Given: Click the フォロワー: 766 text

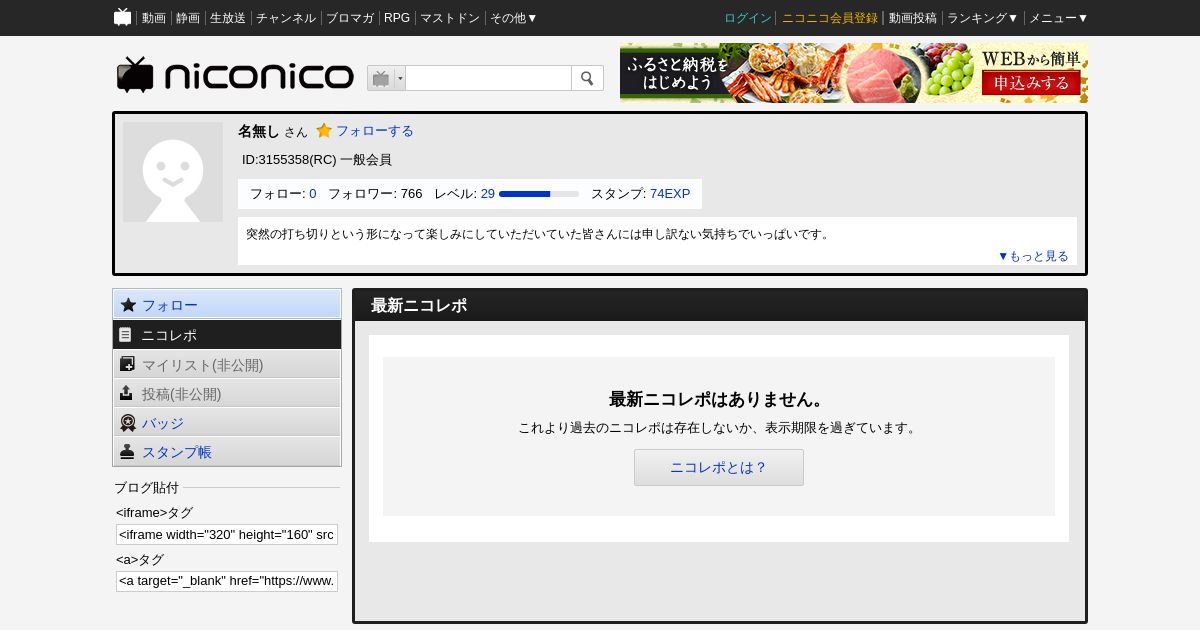Looking at the screenshot, I should tap(375, 194).
